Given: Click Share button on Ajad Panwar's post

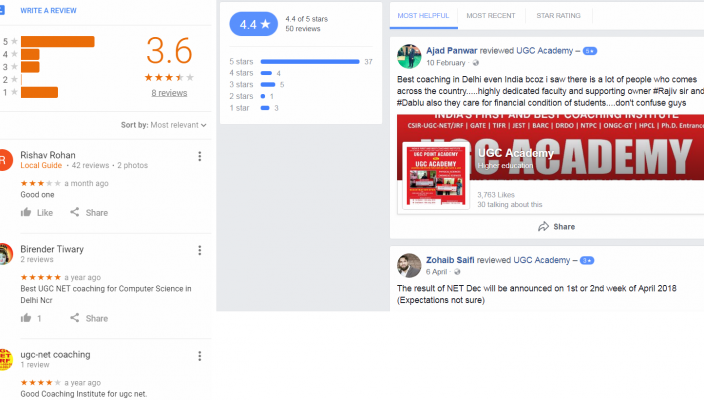Looking at the screenshot, I should (557, 227).
